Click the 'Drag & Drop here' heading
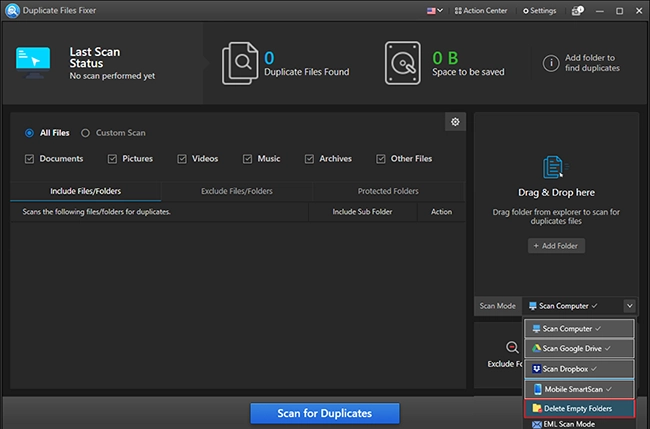 [x=556, y=192]
